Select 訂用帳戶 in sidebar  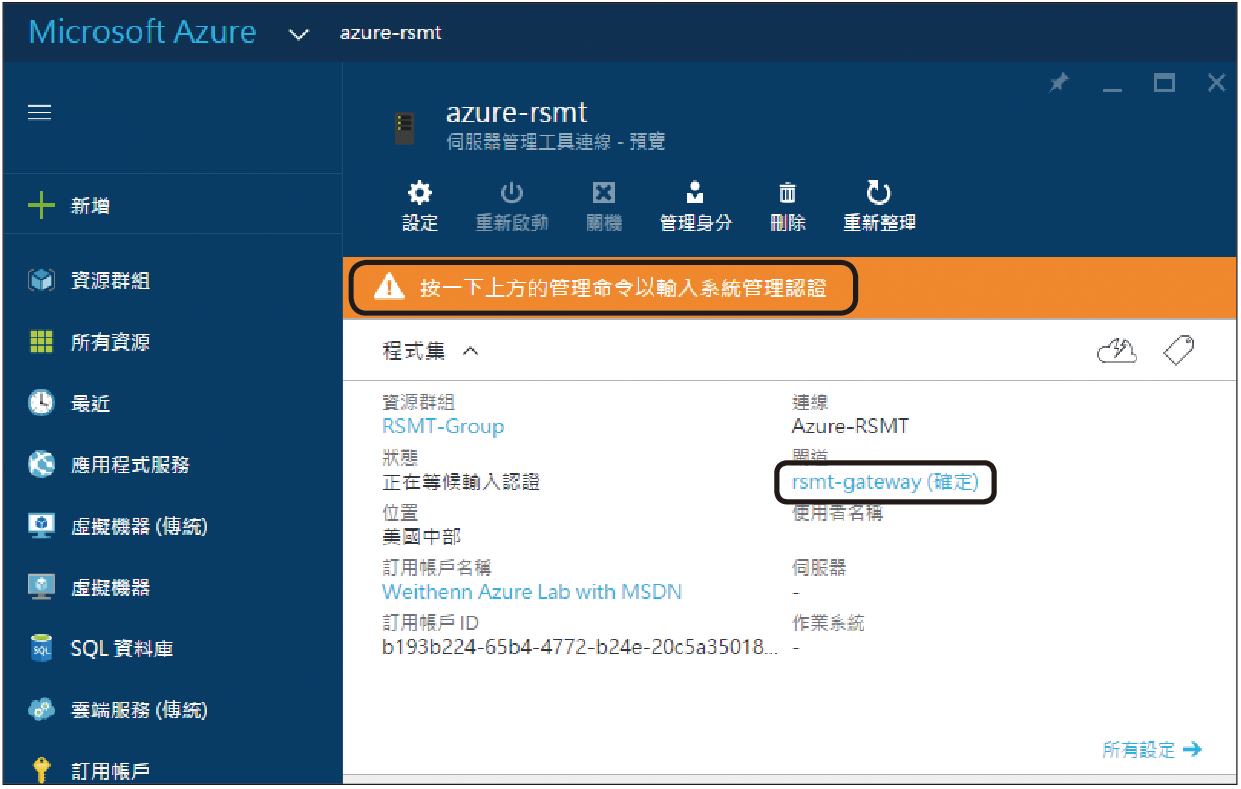[x=110, y=771]
